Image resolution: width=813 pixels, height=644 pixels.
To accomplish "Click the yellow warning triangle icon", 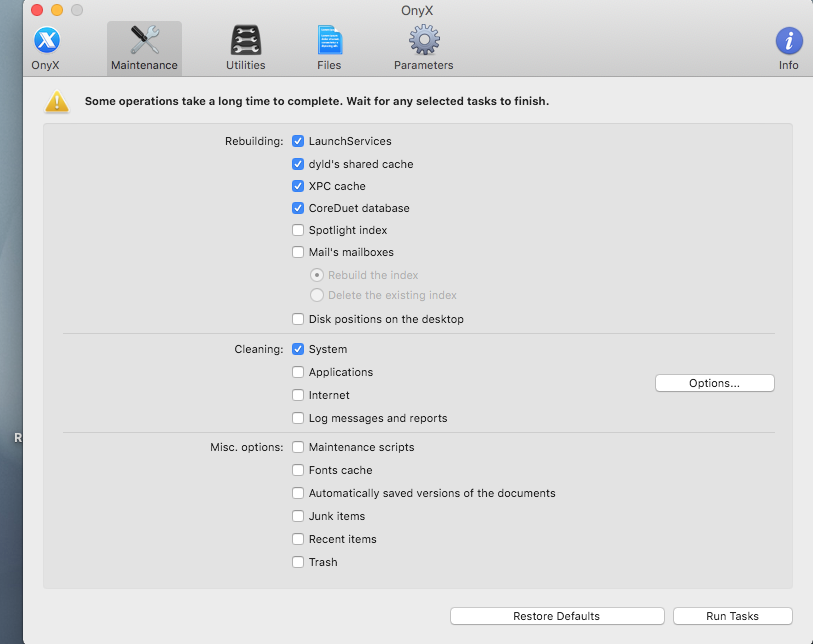I will tap(57, 101).
